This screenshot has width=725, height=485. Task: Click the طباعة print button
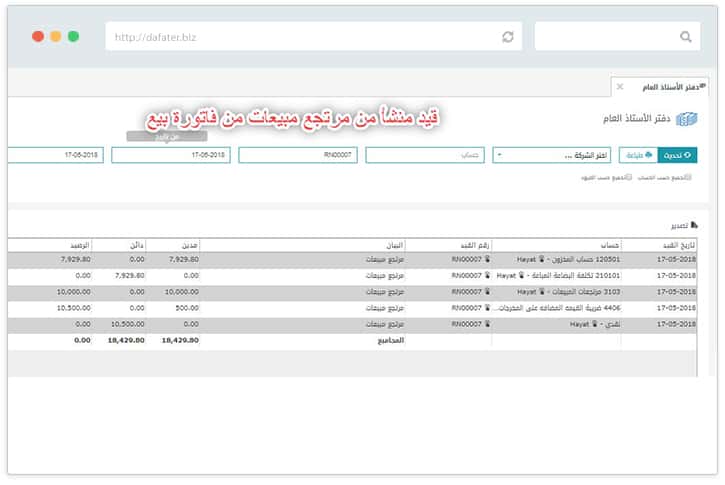[x=639, y=155]
